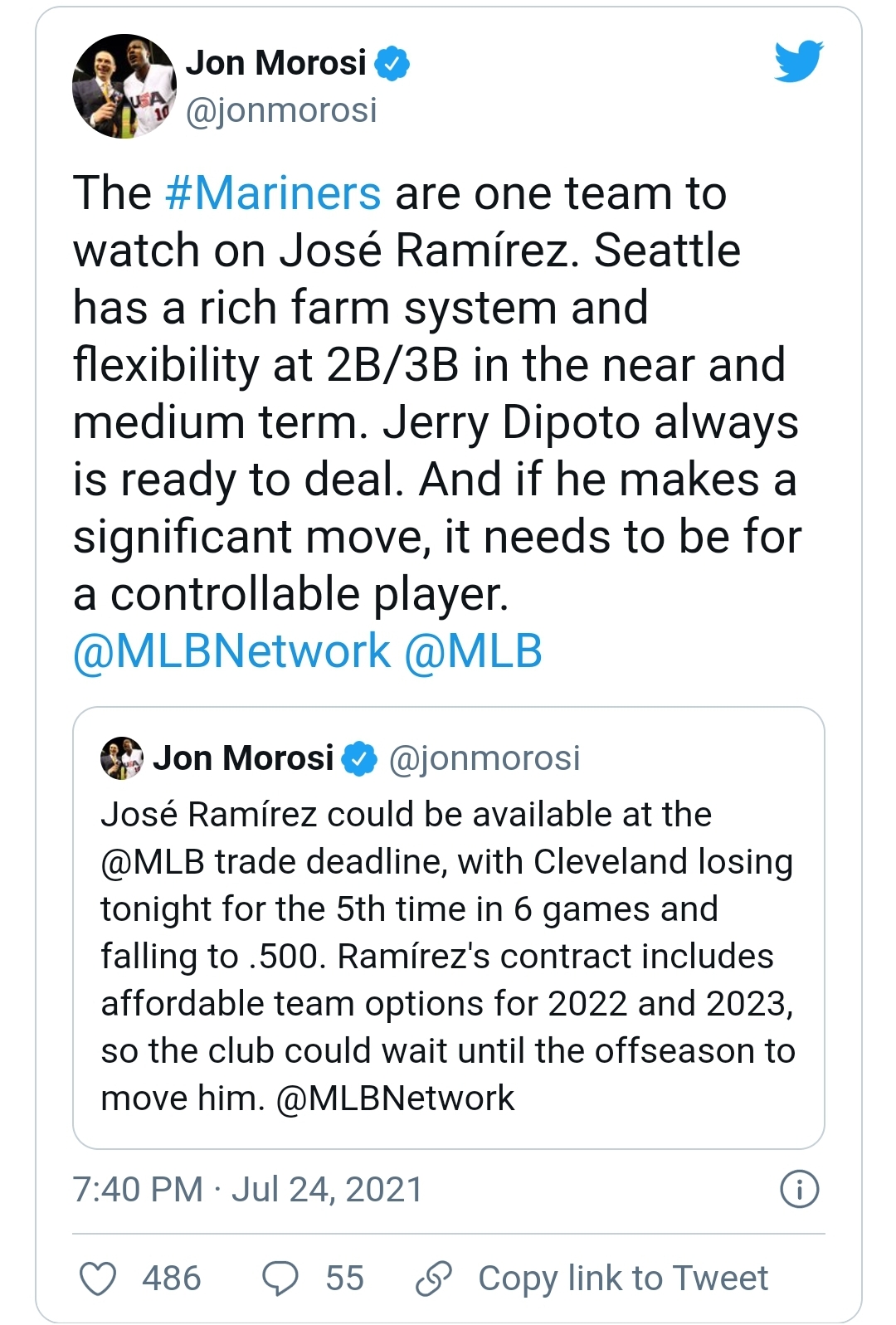Click the 55 replies count
The height and width of the screenshot is (1325, 896).
pyautogui.click(x=344, y=1278)
